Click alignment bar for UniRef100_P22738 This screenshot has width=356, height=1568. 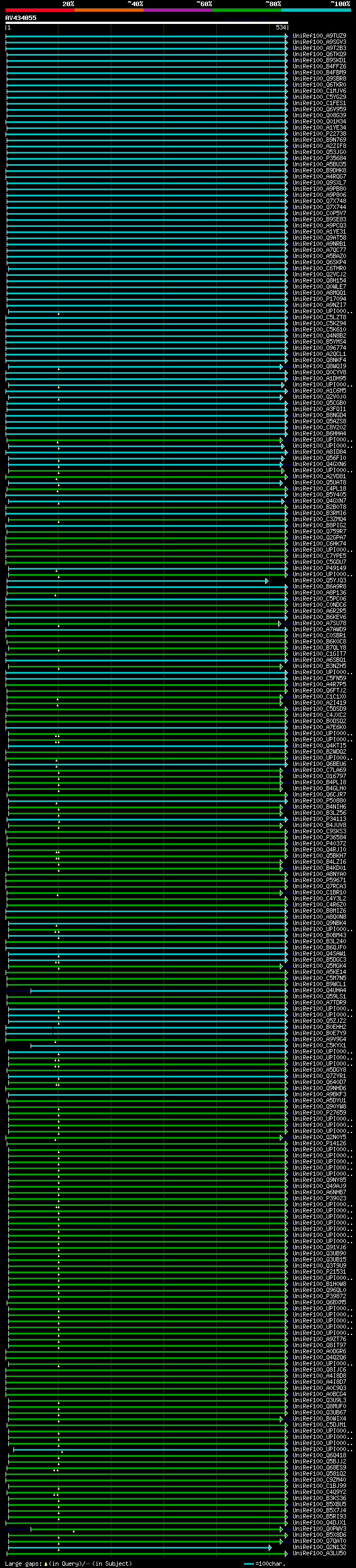click(147, 134)
